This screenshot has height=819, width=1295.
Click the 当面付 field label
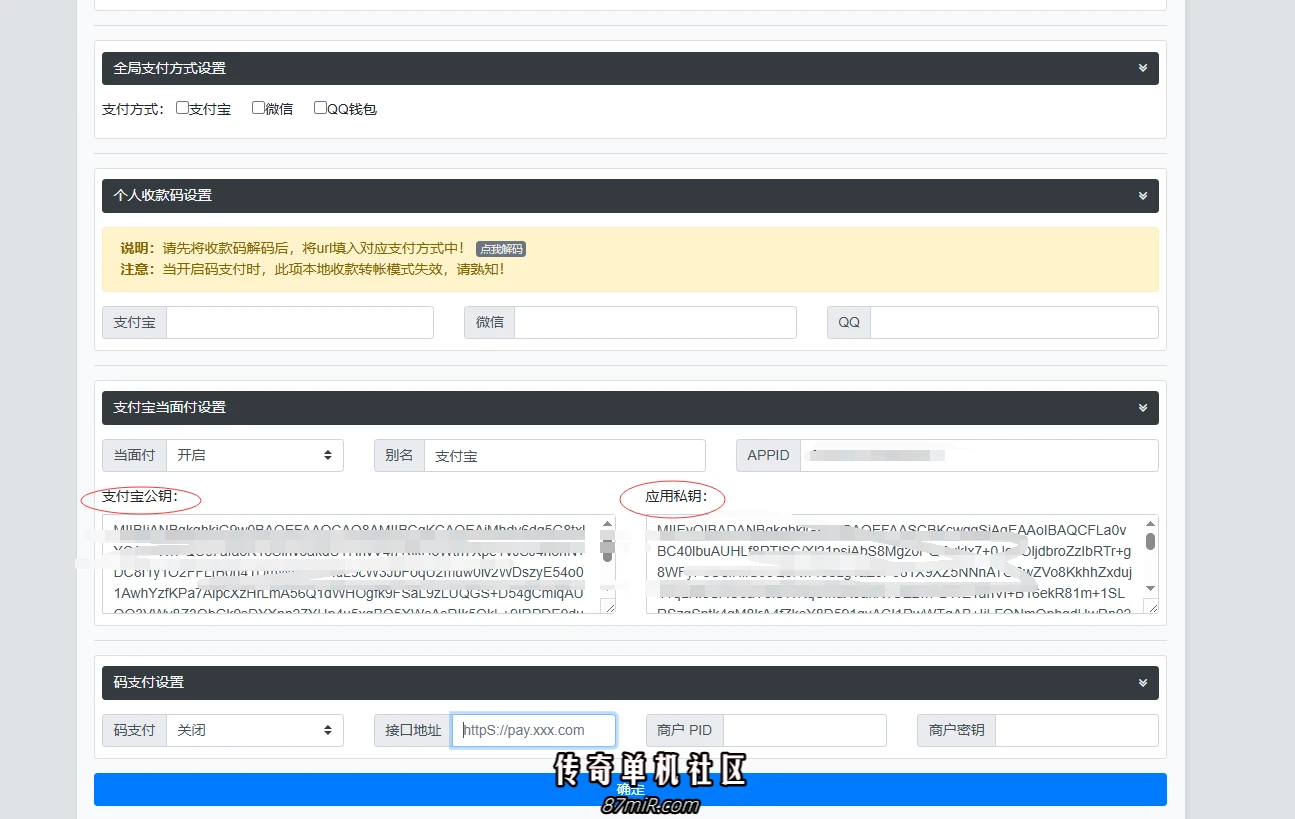(x=134, y=455)
